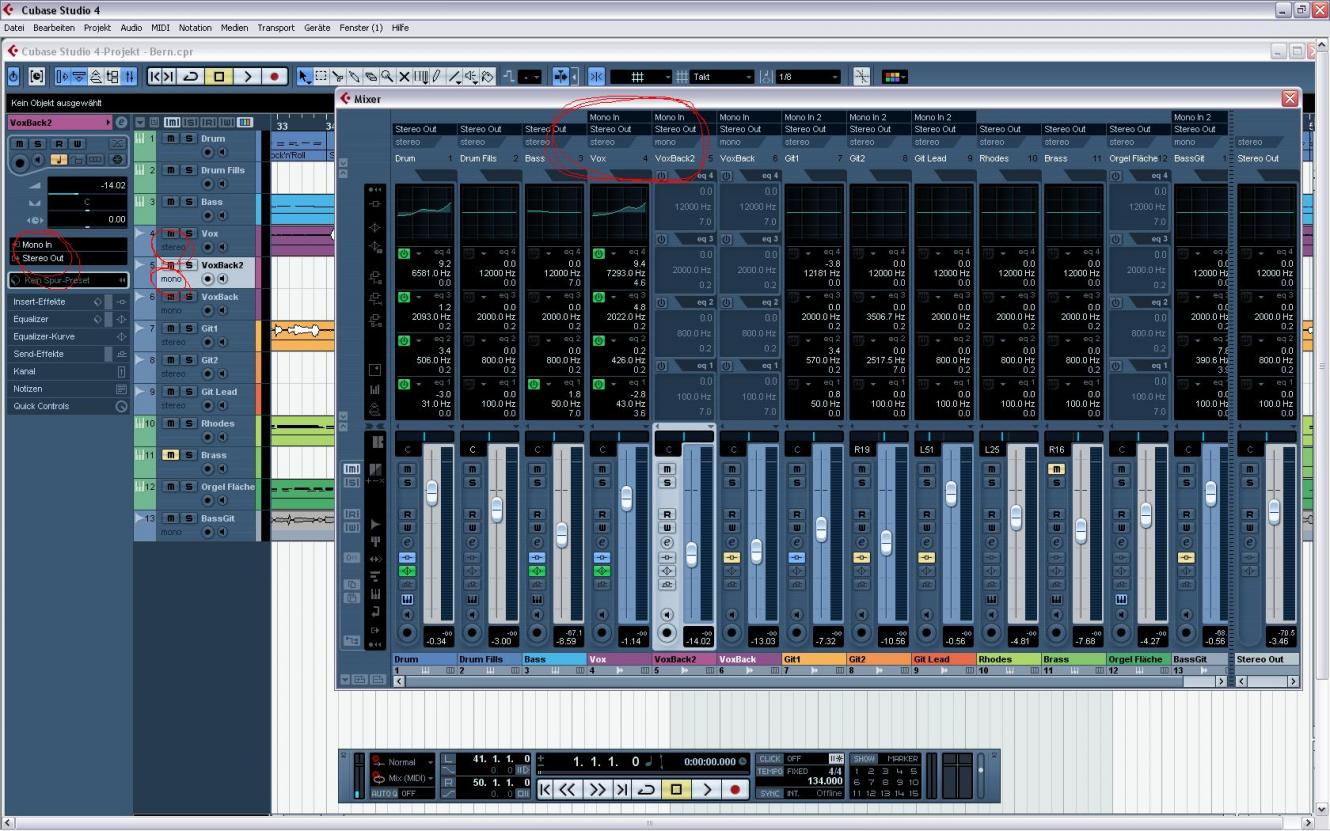Open the Datei menu
Screen dimensions: 1330x831
click(14, 28)
